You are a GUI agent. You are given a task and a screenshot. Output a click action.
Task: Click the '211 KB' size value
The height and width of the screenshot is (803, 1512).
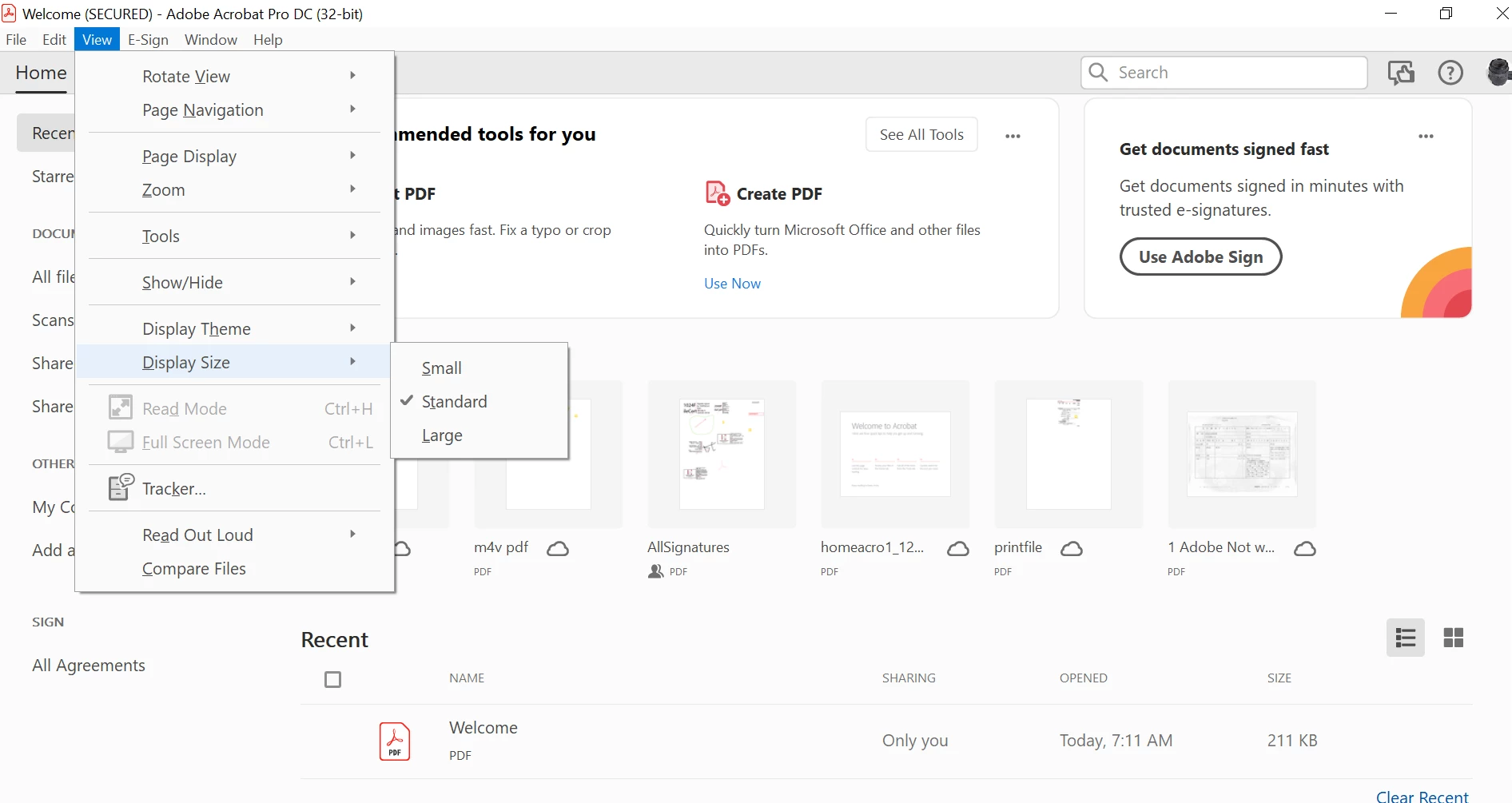(x=1292, y=740)
